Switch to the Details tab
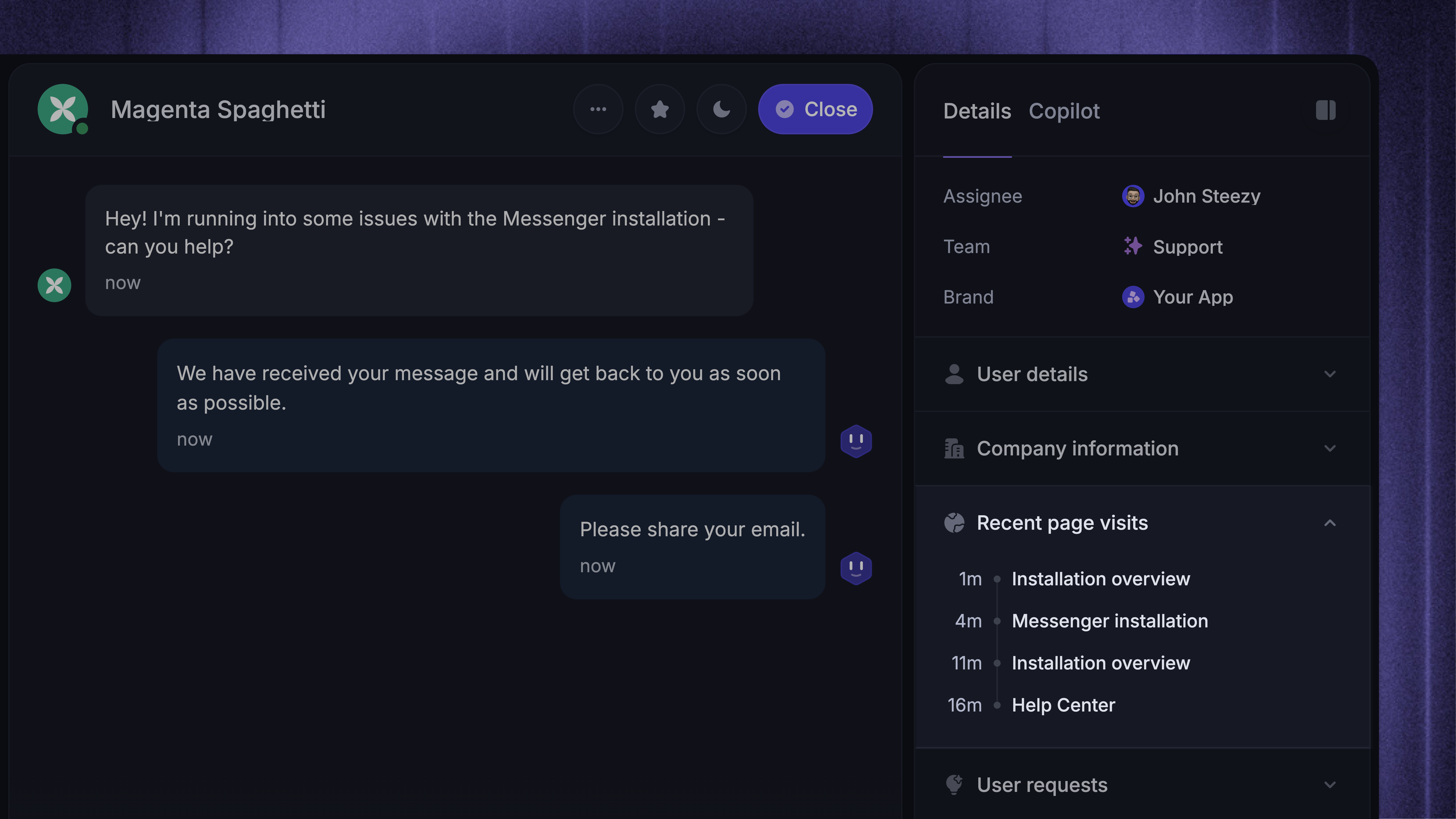1456x819 pixels. (x=977, y=111)
